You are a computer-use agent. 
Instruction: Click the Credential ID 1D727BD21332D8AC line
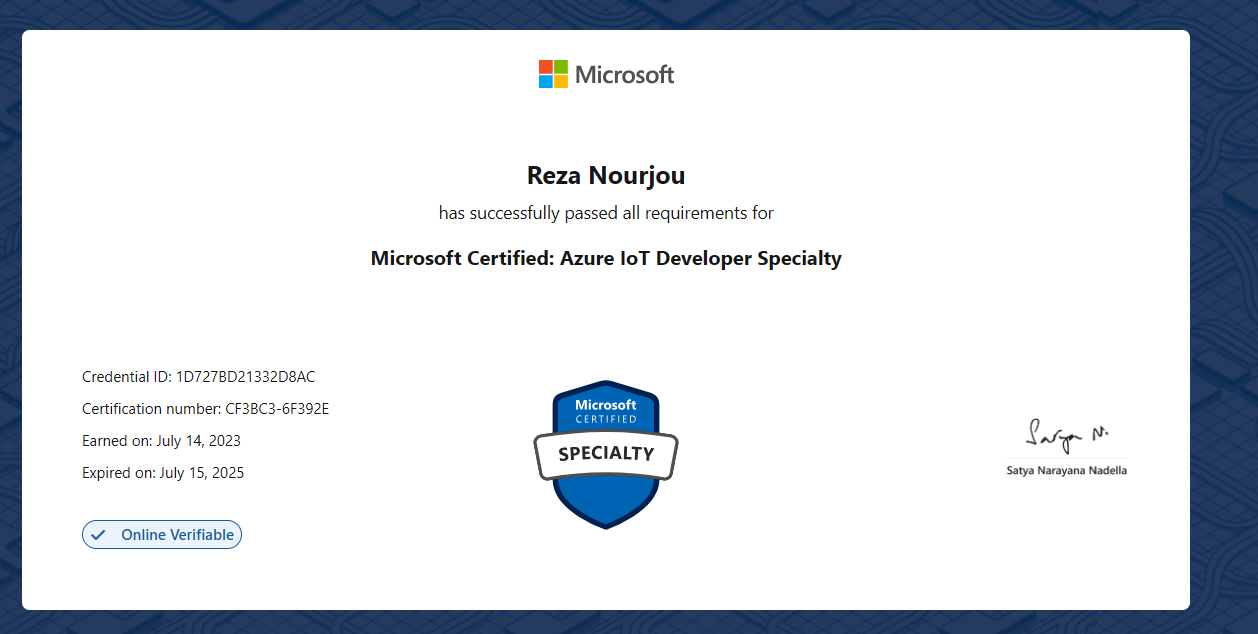(199, 377)
